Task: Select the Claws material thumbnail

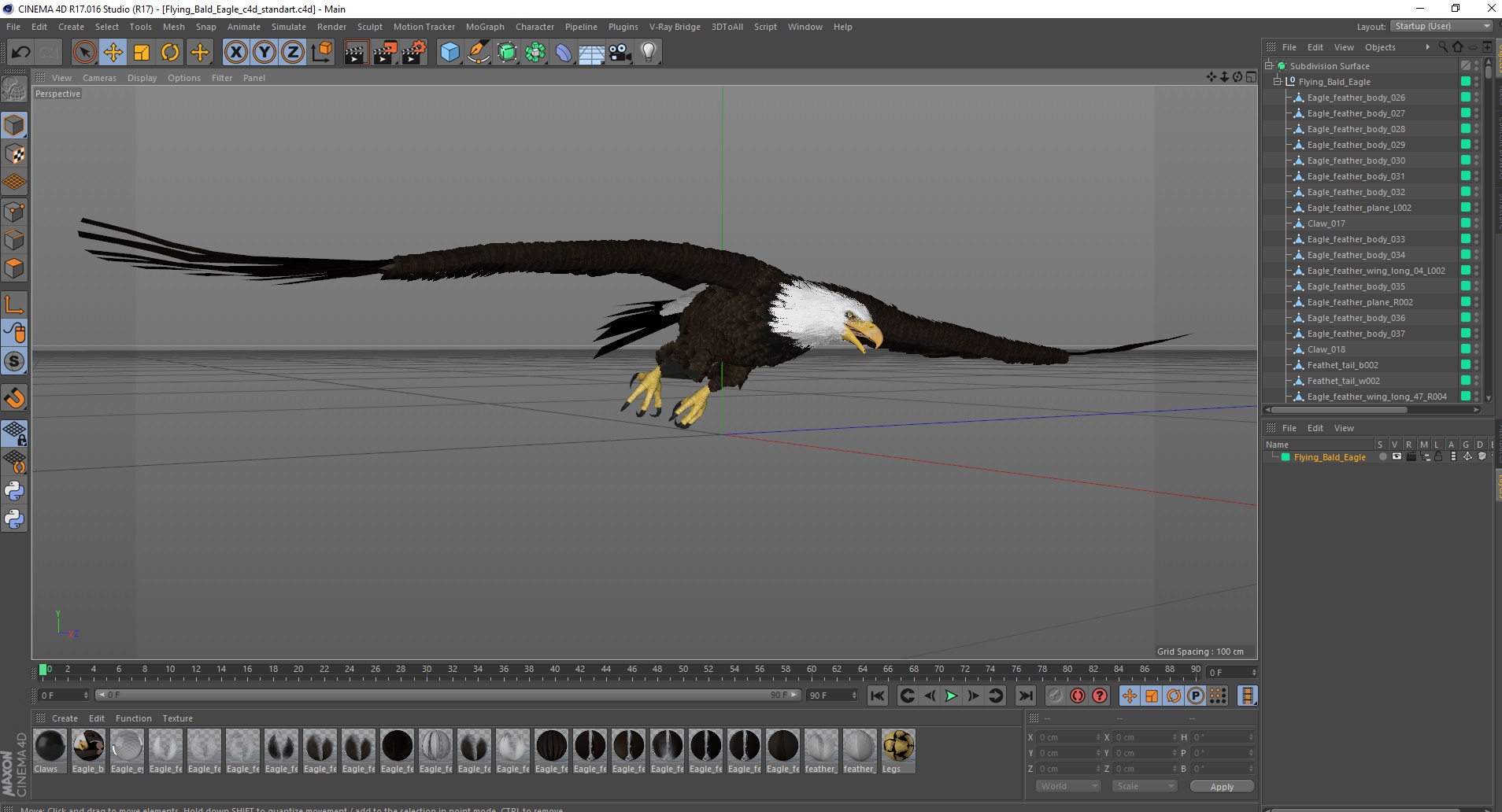Action: tap(50, 751)
